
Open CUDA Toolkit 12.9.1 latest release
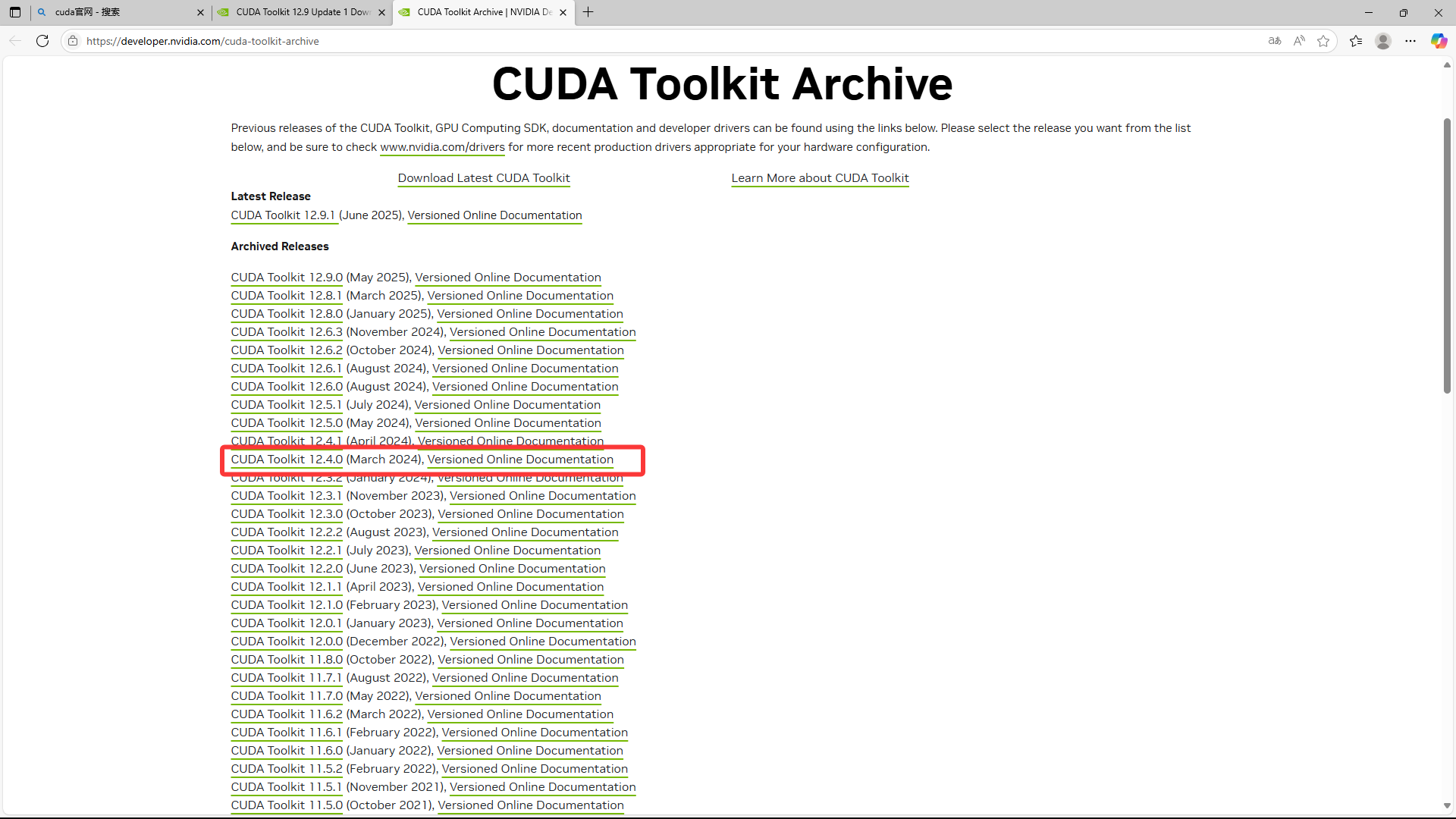283,215
